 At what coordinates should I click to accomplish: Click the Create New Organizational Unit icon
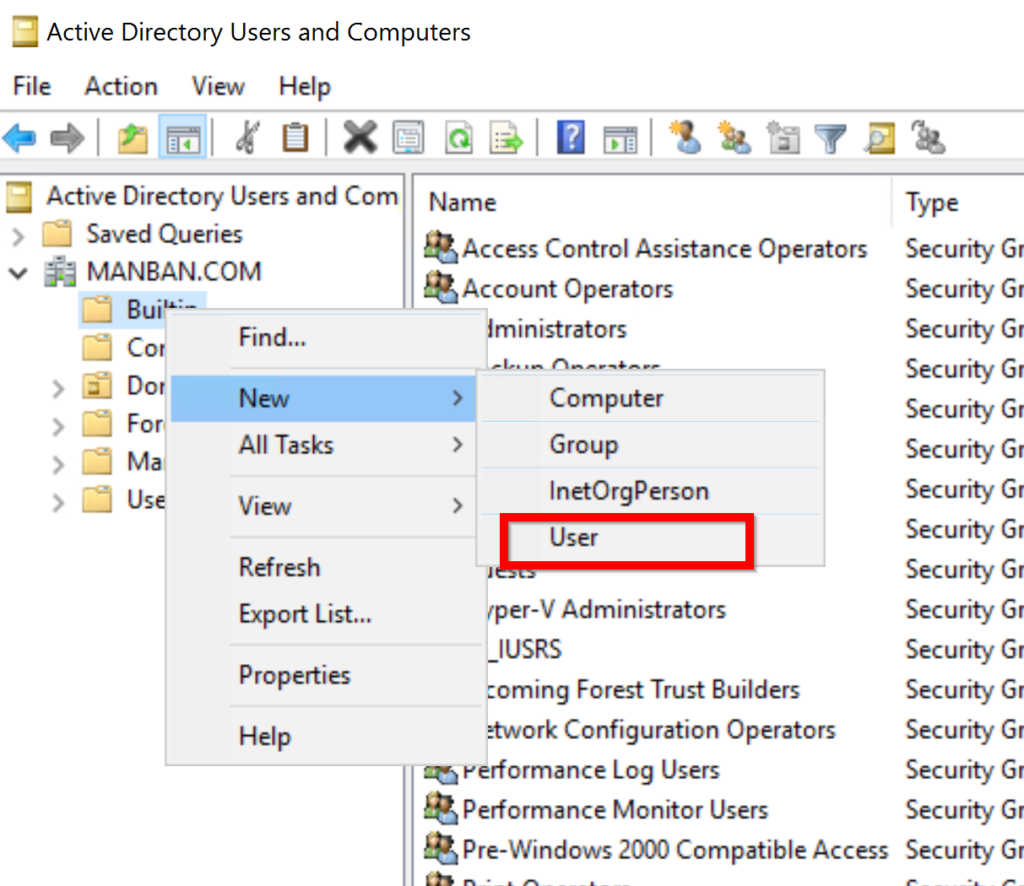782,137
